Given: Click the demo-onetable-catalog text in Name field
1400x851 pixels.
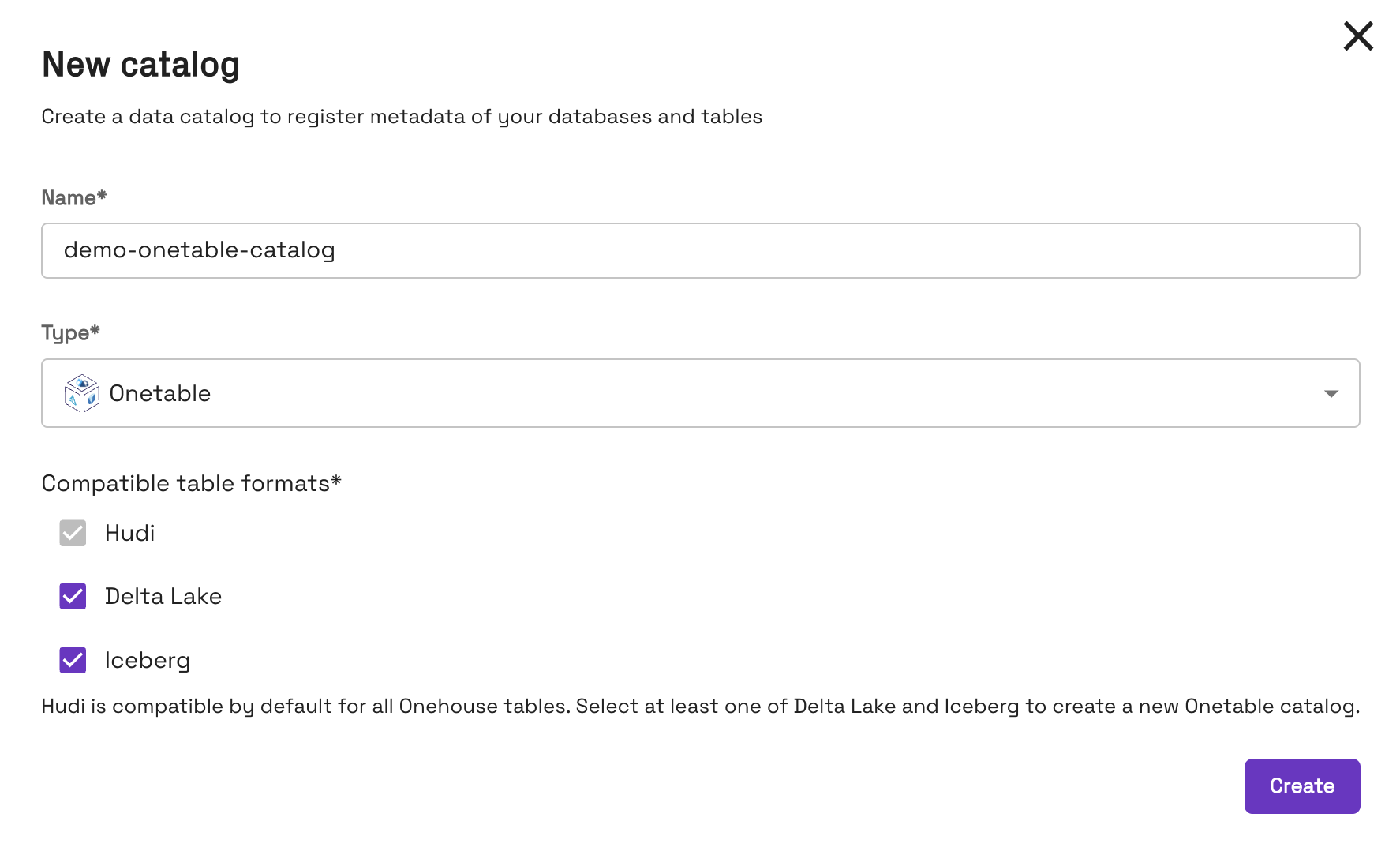Looking at the screenshot, I should (x=200, y=250).
